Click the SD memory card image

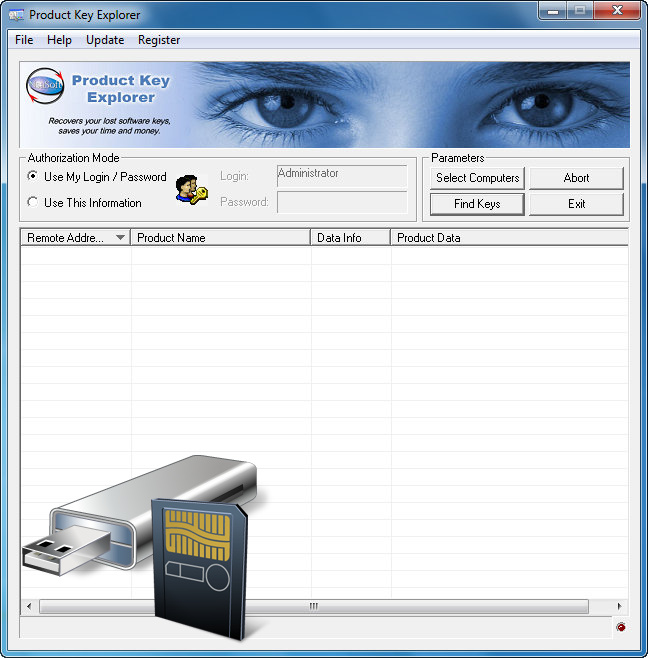pos(199,565)
